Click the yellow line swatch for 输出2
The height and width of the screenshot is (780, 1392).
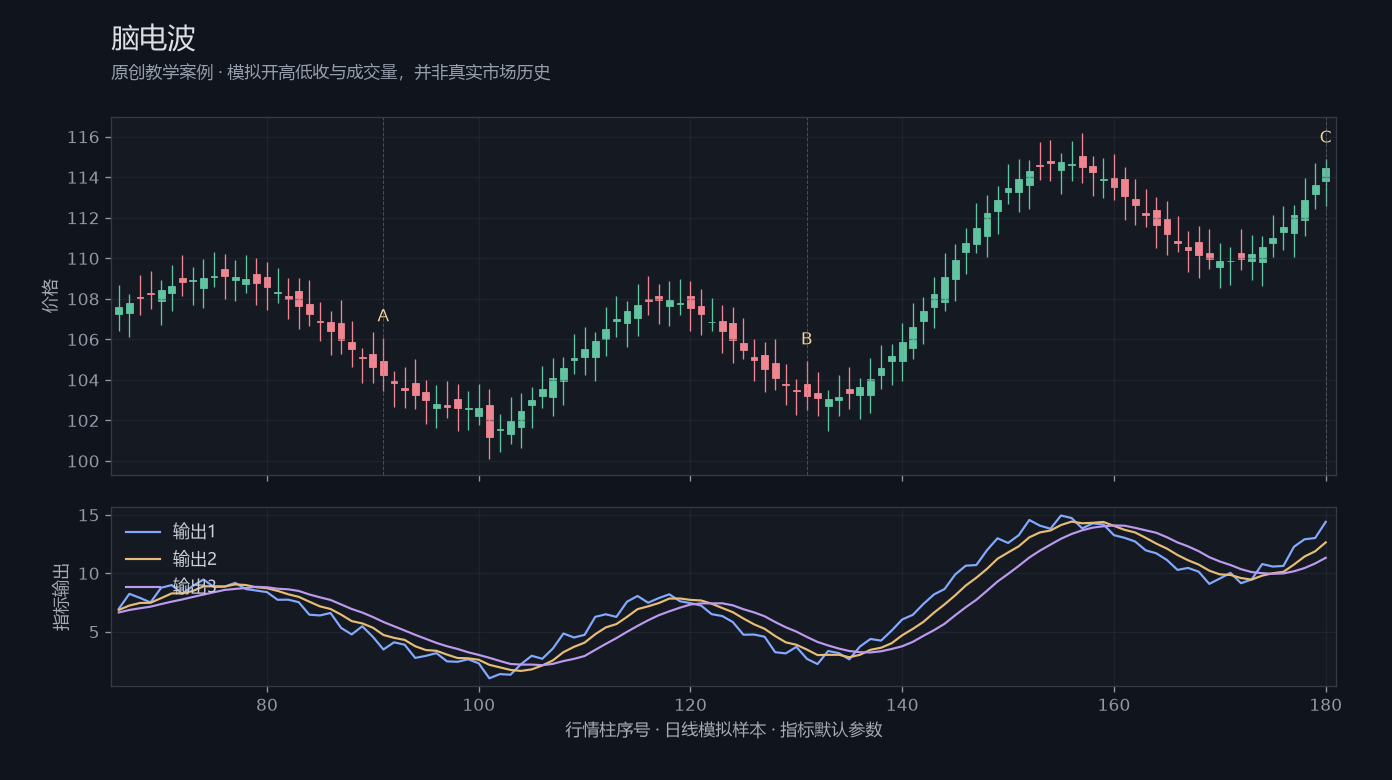click(x=142, y=559)
